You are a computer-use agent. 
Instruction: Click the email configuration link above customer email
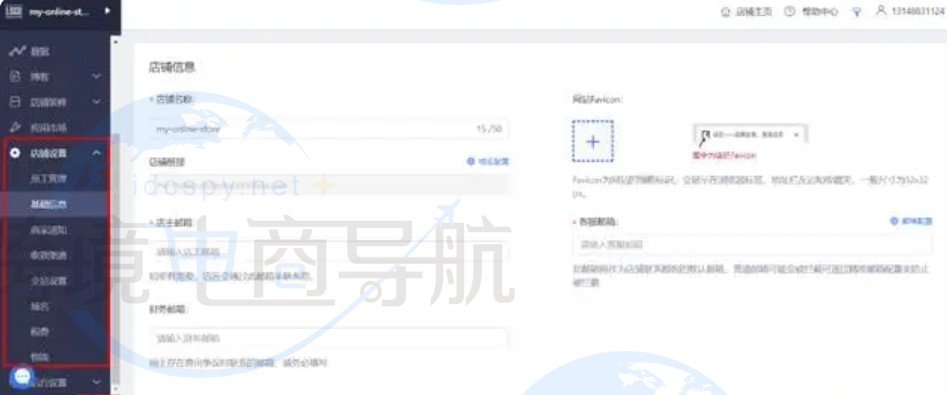pyautogui.click(x=917, y=222)
